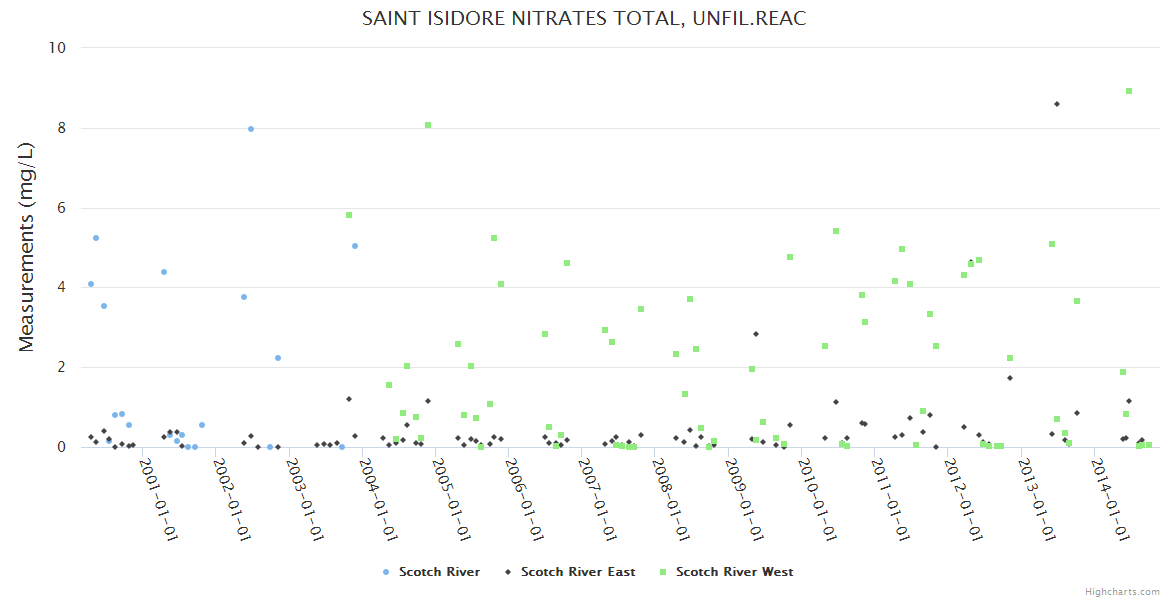Select the black diamond near 8.6 mg/L
The image size is (1170, 600).
[x=1057, y=104]
